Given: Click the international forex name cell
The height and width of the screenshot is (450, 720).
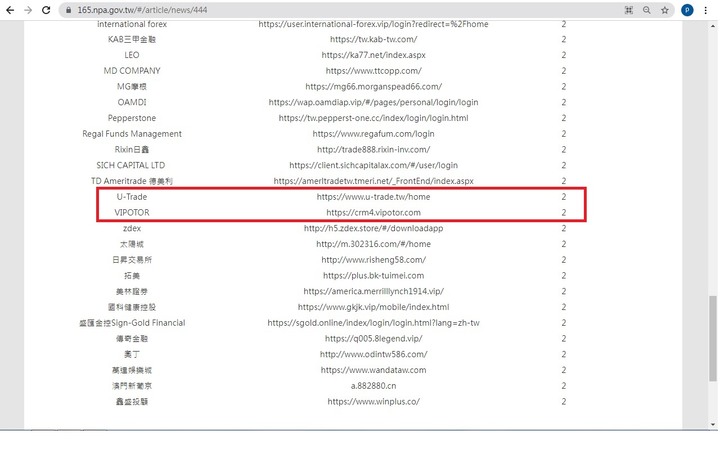Looking at the screenshot, I should 132,24.
